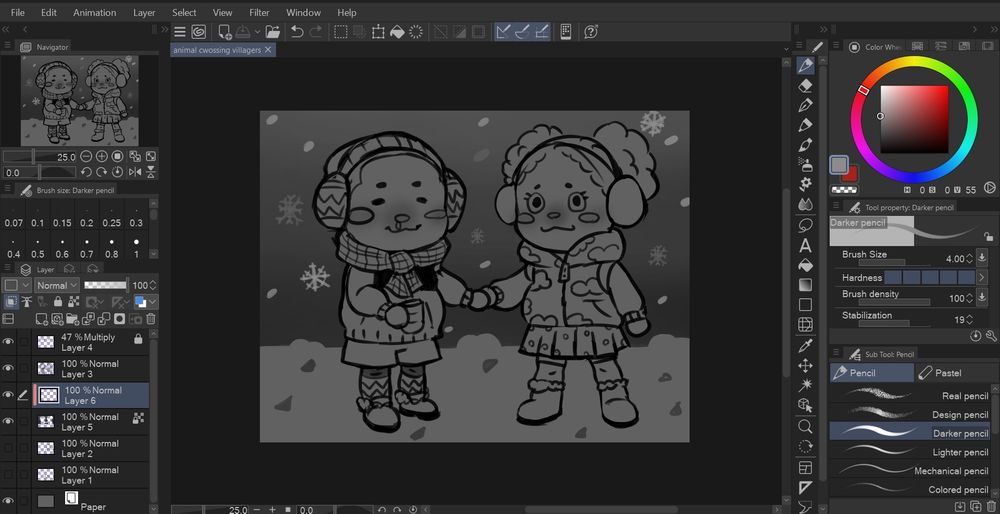Choose the Mechanical pencil sub tool
The image size is (1000, 514).
(910, 470)
